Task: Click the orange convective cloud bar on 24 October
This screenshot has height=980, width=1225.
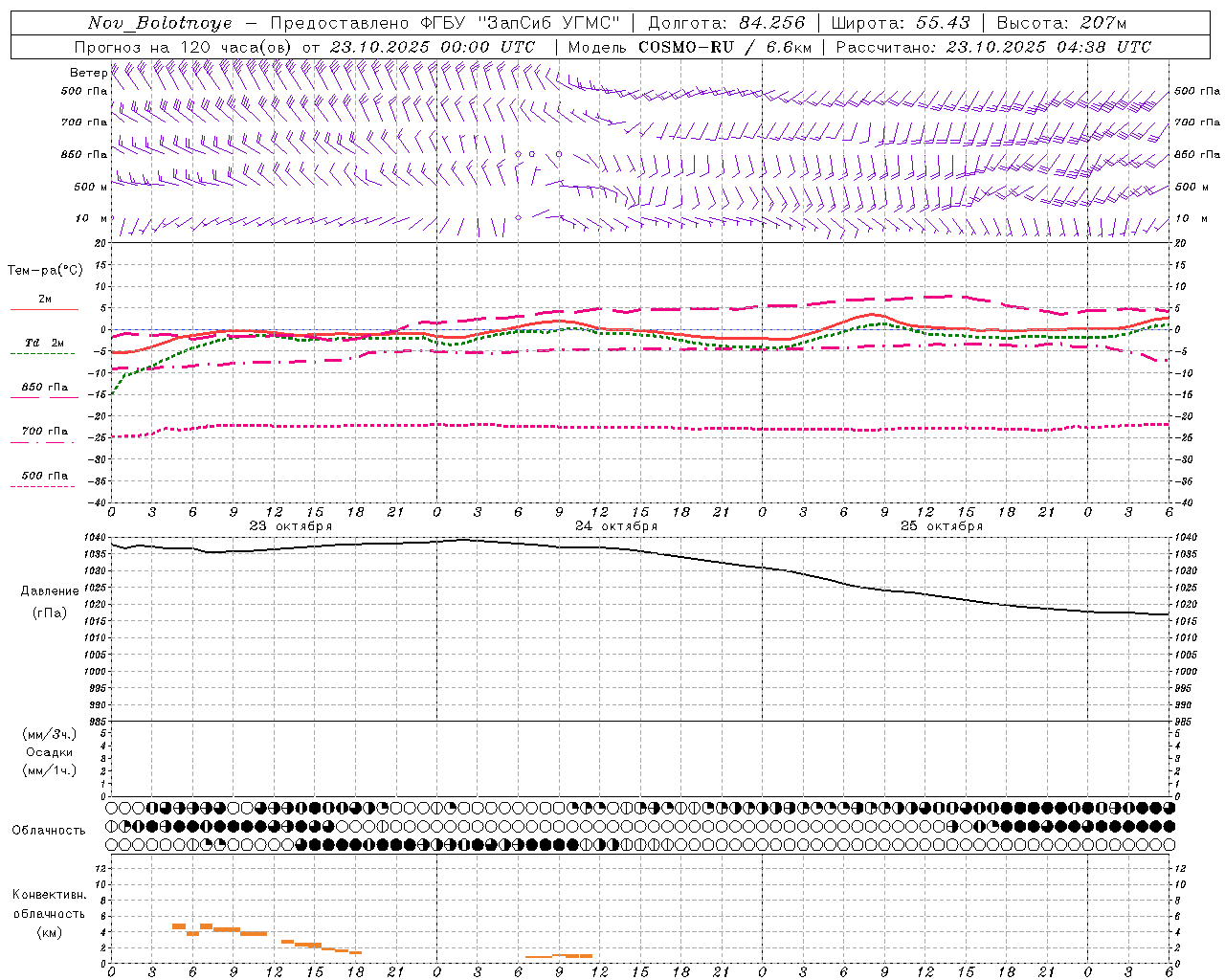Action: coord(559,956)
